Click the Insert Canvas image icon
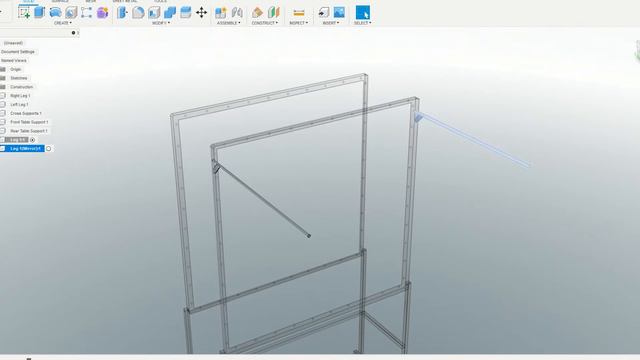 [339, 13]
